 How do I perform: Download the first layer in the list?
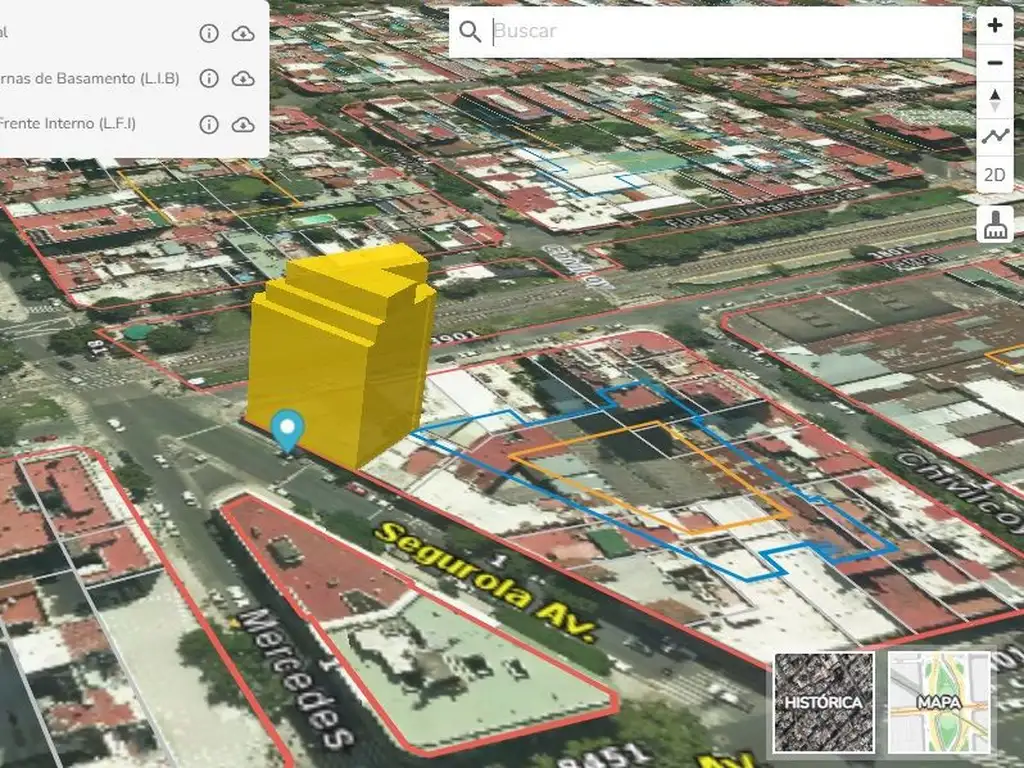[243, 33]
